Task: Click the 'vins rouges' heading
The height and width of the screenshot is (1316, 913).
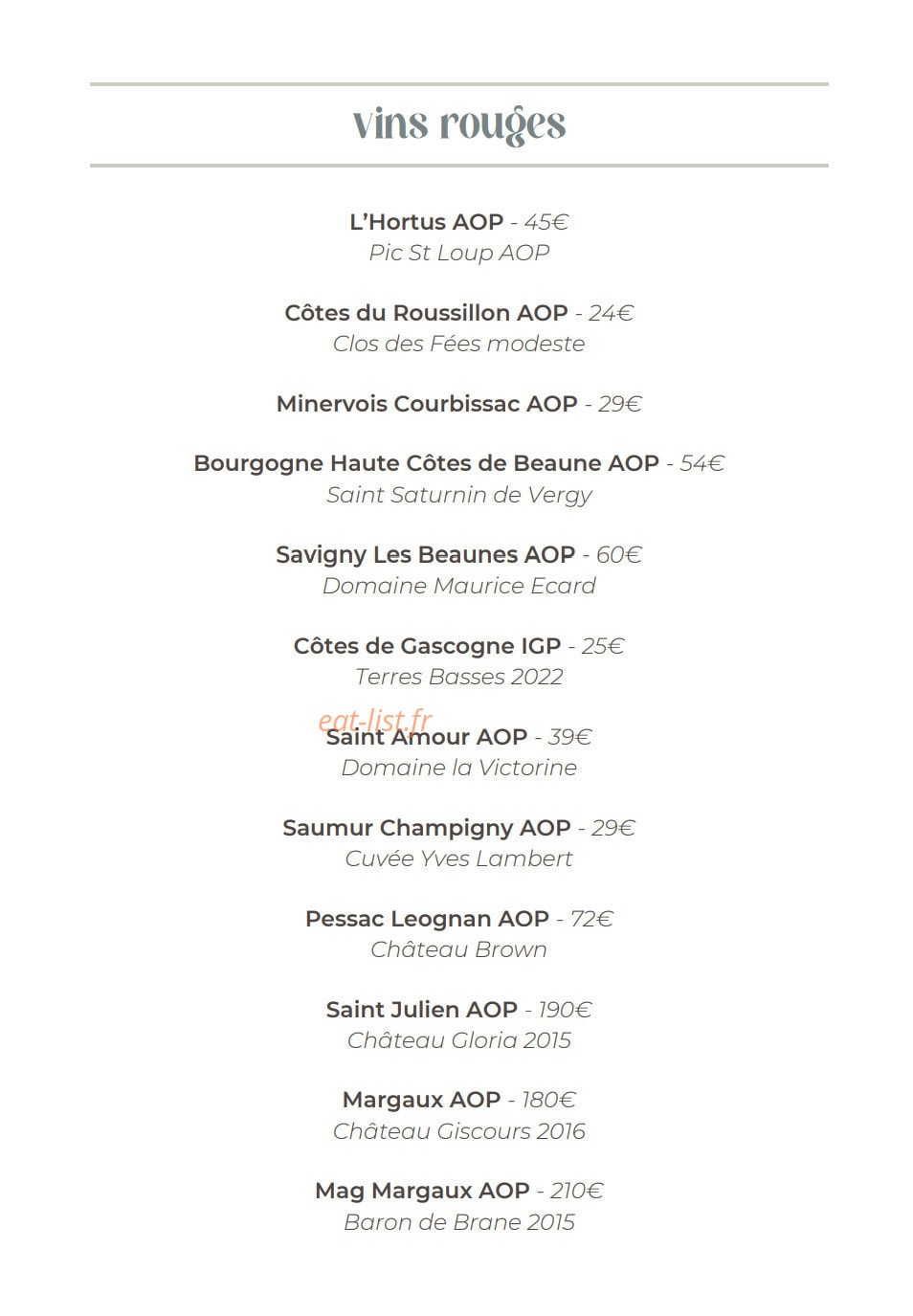Action: click(459, 125)
